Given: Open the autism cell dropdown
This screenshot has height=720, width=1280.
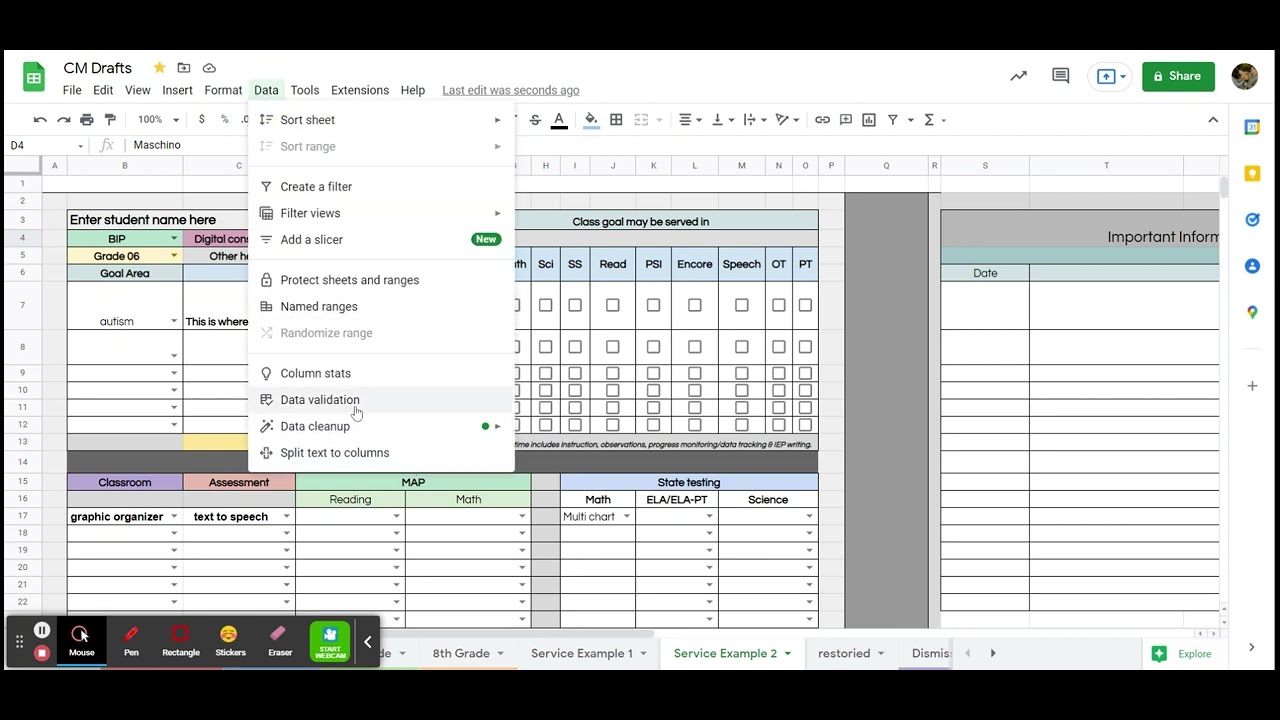Looking at the screenshot, I should pos(174,322).
